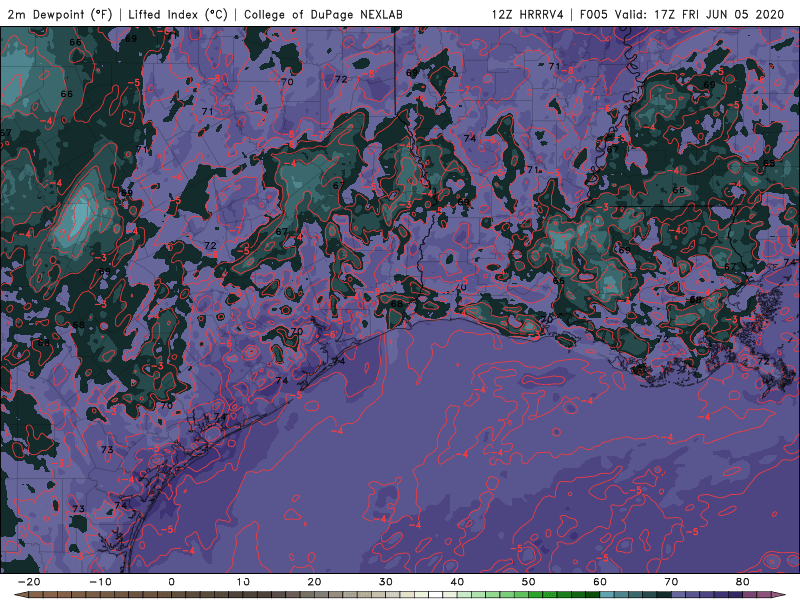
Task: Click the "-20" colorbar tick label
Action: 29,582
